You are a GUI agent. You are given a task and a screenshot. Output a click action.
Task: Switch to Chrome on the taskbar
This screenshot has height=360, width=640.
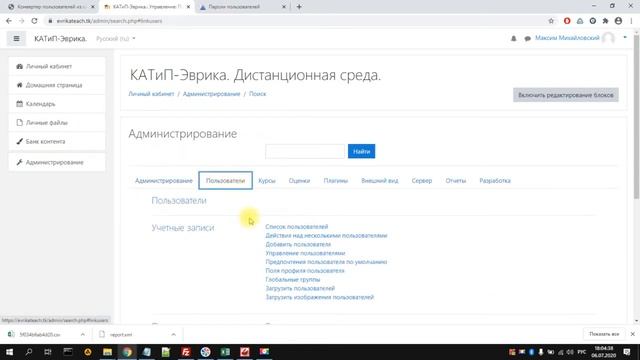127,352
